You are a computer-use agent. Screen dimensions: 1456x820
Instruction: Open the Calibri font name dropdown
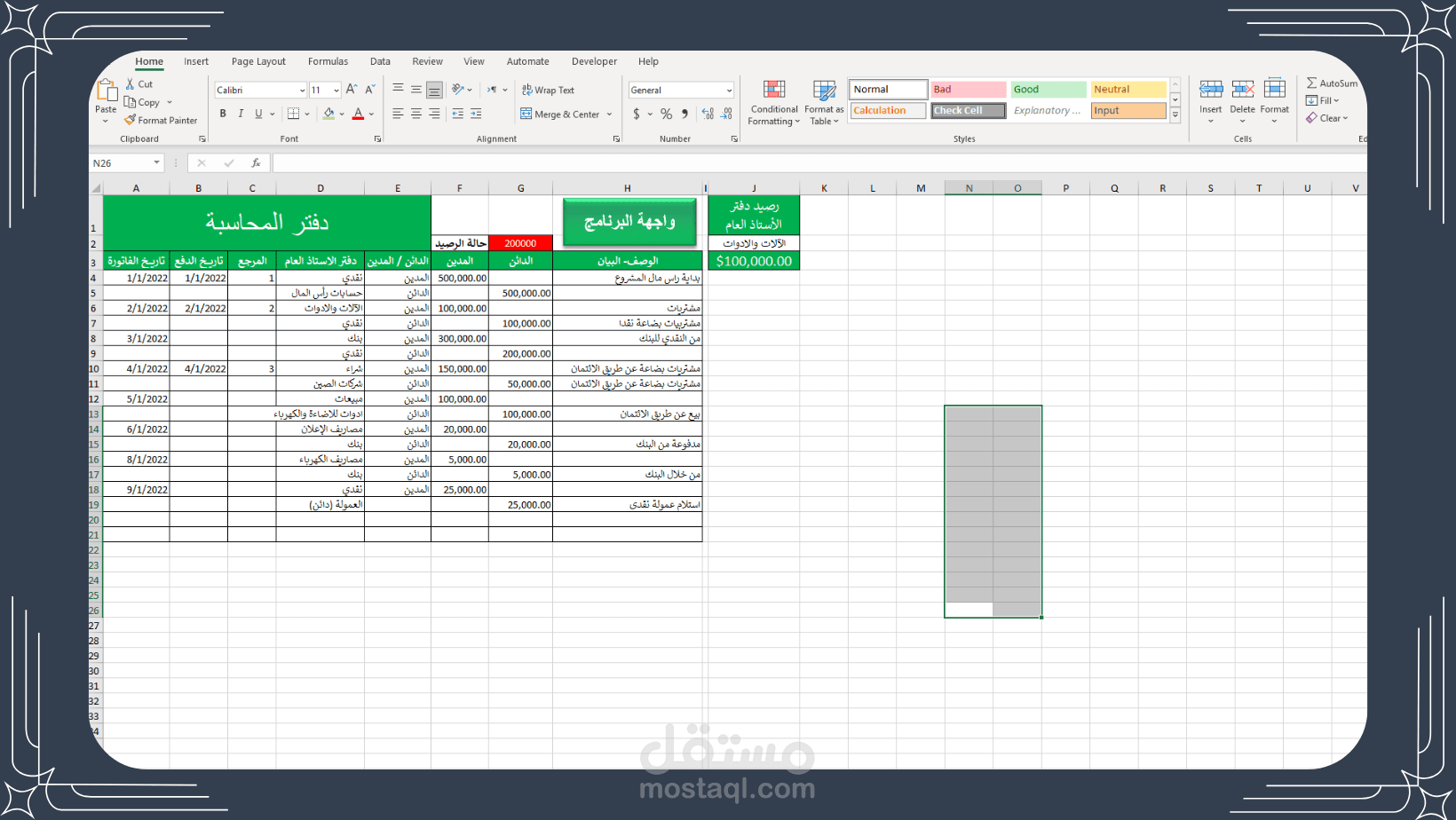pyautogui.click(x=302, y=91)
